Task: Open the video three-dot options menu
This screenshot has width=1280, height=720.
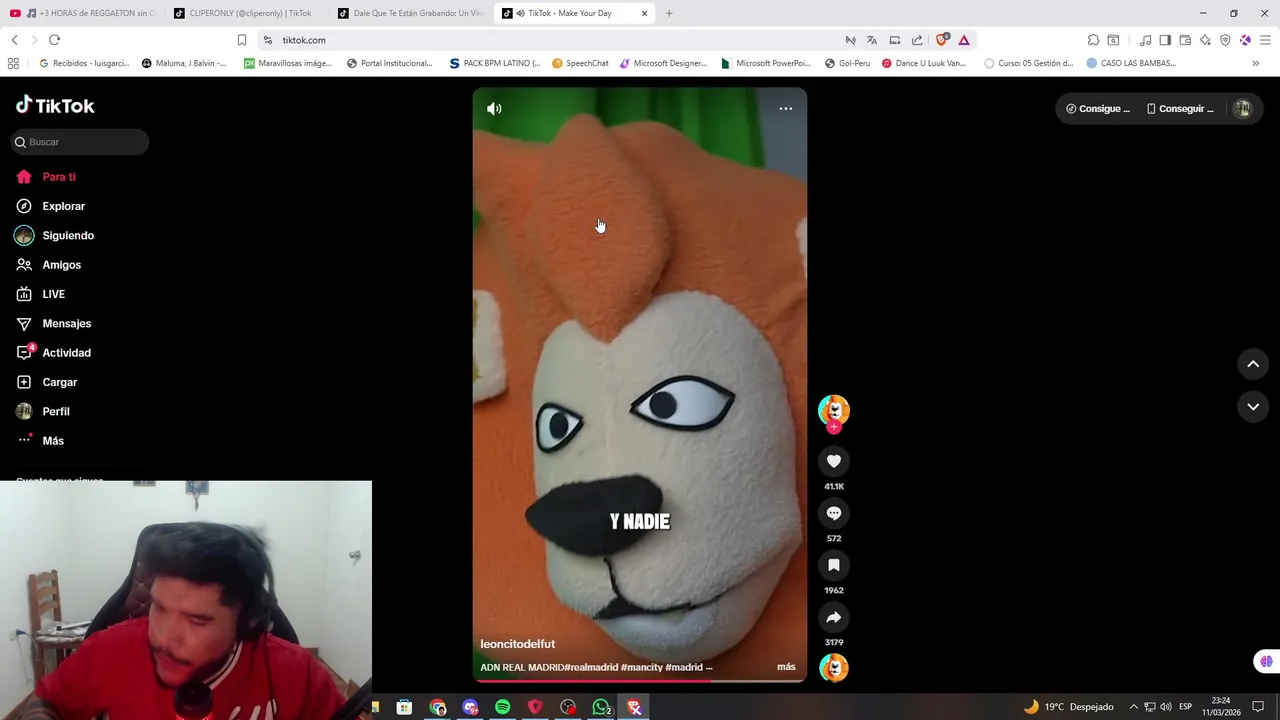Action: (786, 108)
